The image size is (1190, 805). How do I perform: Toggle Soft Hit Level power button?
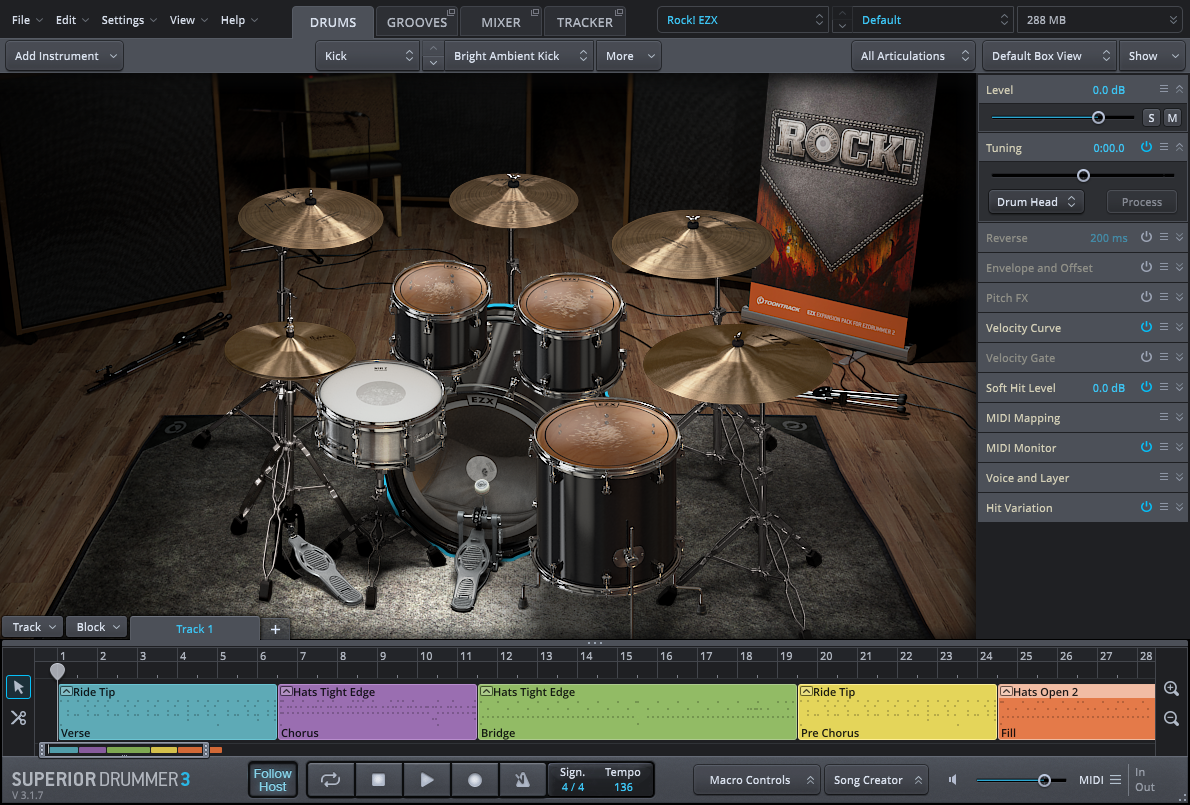[1146, 387]
